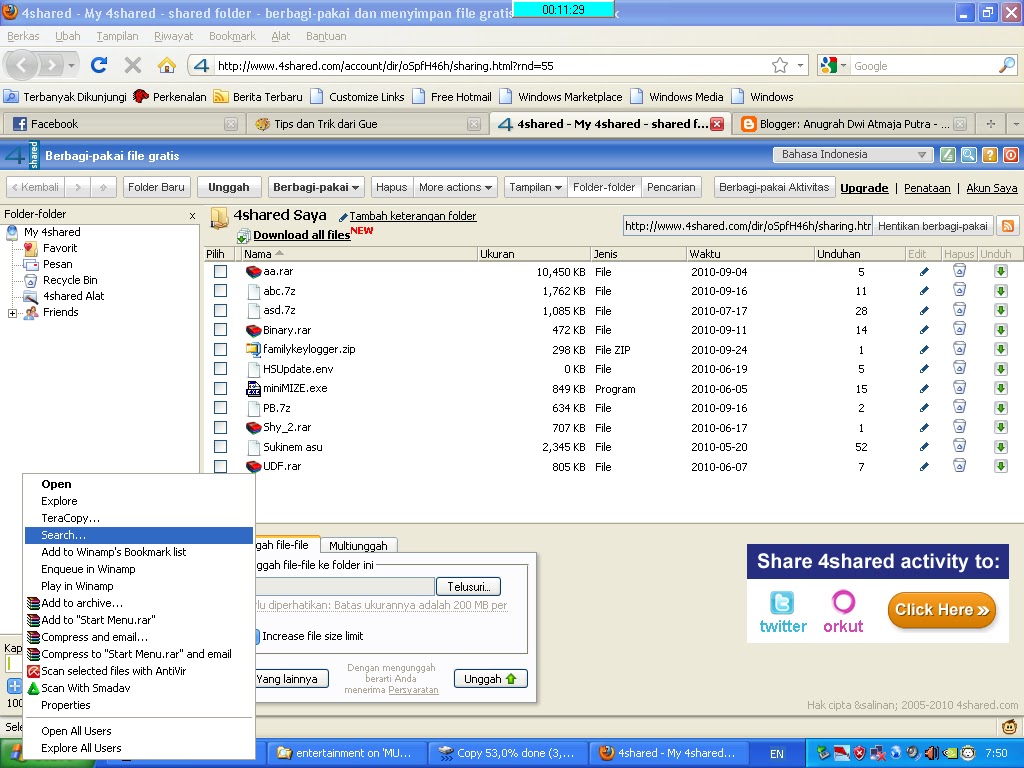Tick the HSUpdate.env checkbox
The width and height of the screenshot is (1024, 768).
tap(220, 369)
